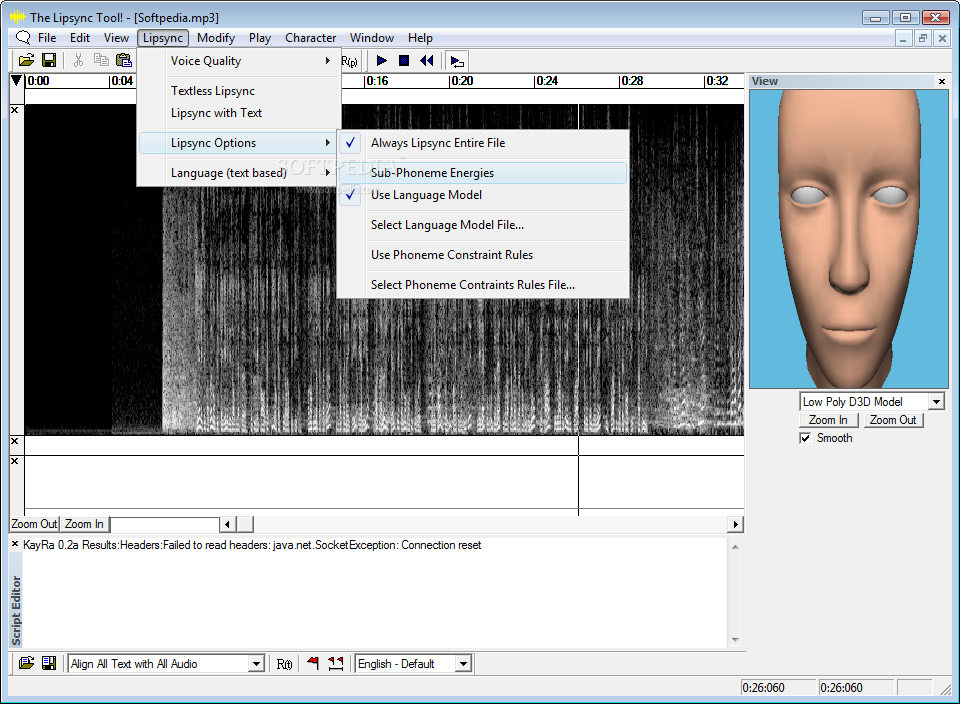Screen dimensions: 960x704
Task: Click Zoom In under the face view
Action: (828, 420)
